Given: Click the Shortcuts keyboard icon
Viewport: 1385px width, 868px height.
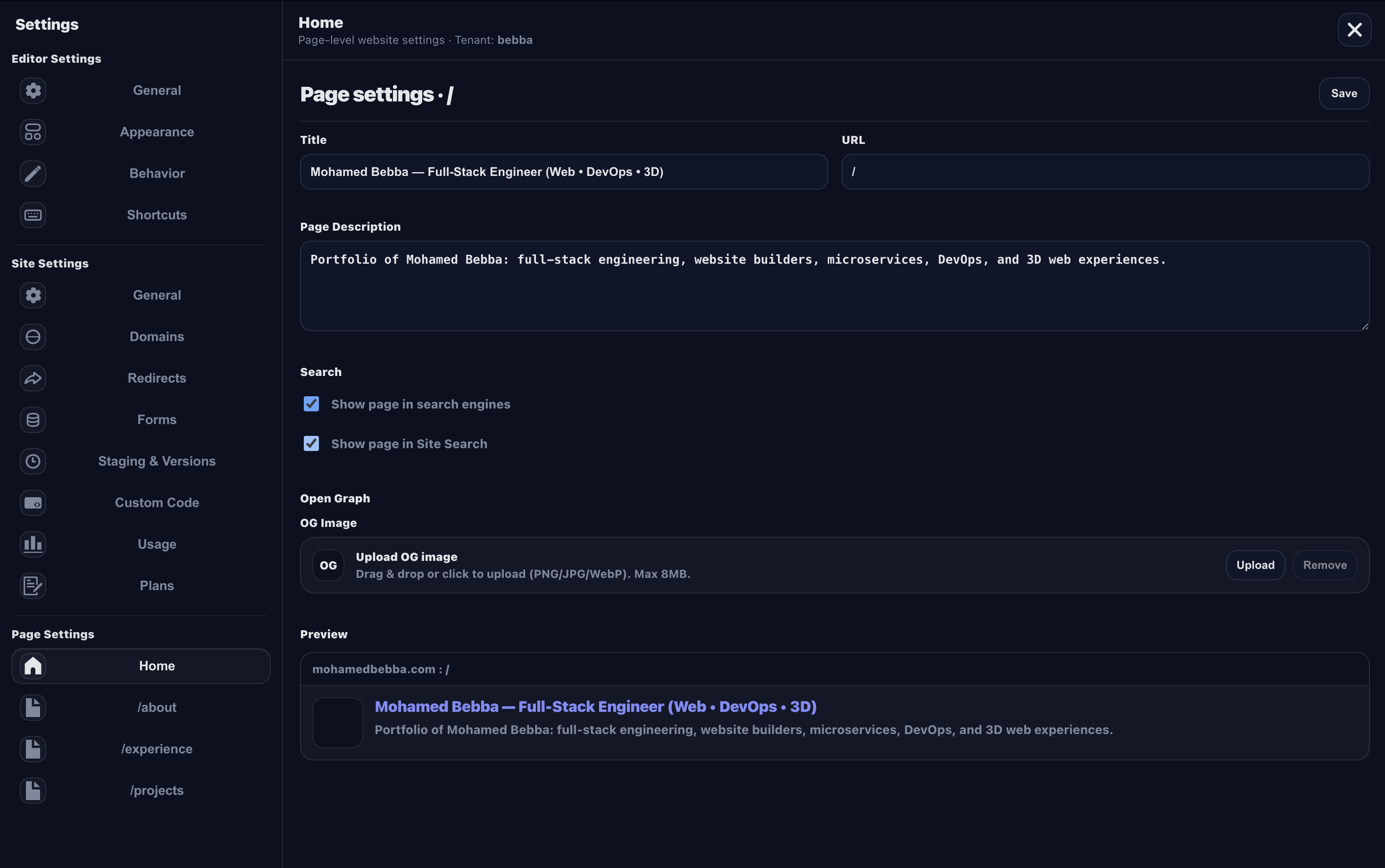Looking at the screenshot, I should 33,215.
